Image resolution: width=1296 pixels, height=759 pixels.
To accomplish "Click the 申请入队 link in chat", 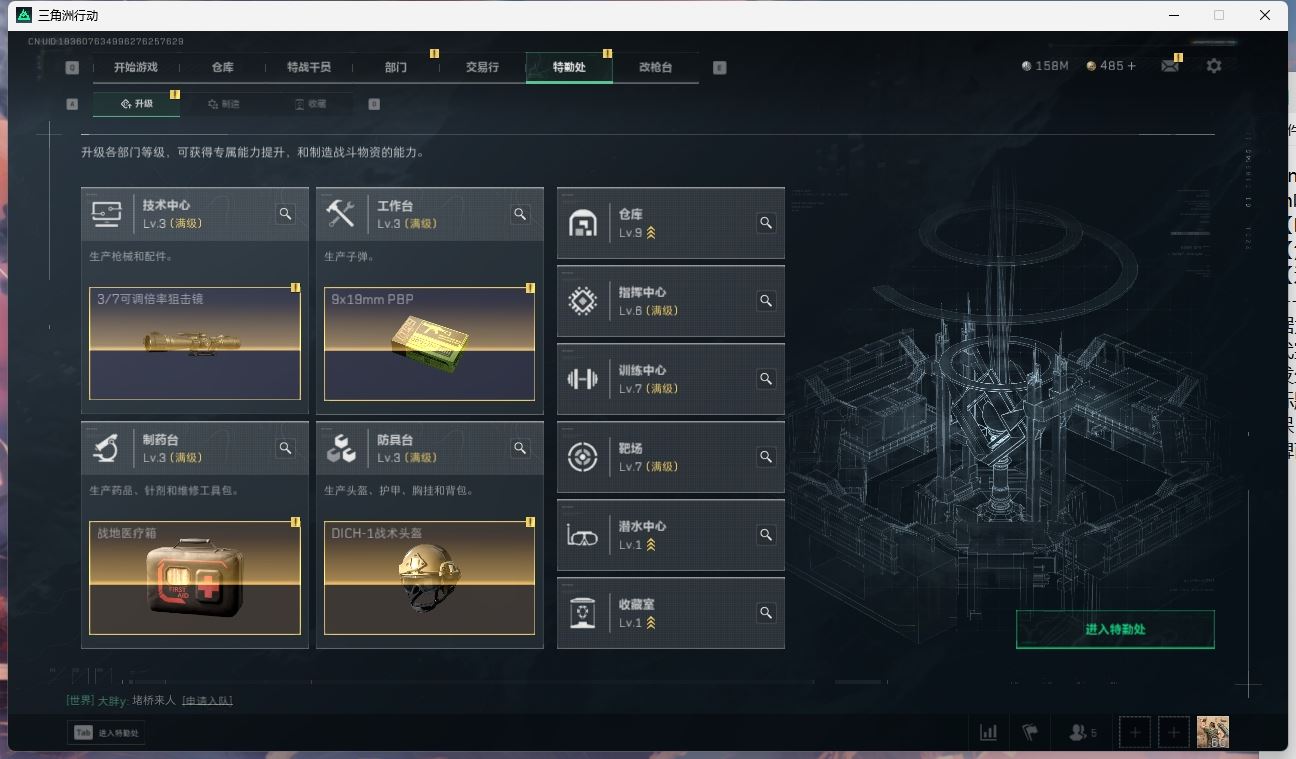I will [x=207, y=700].
